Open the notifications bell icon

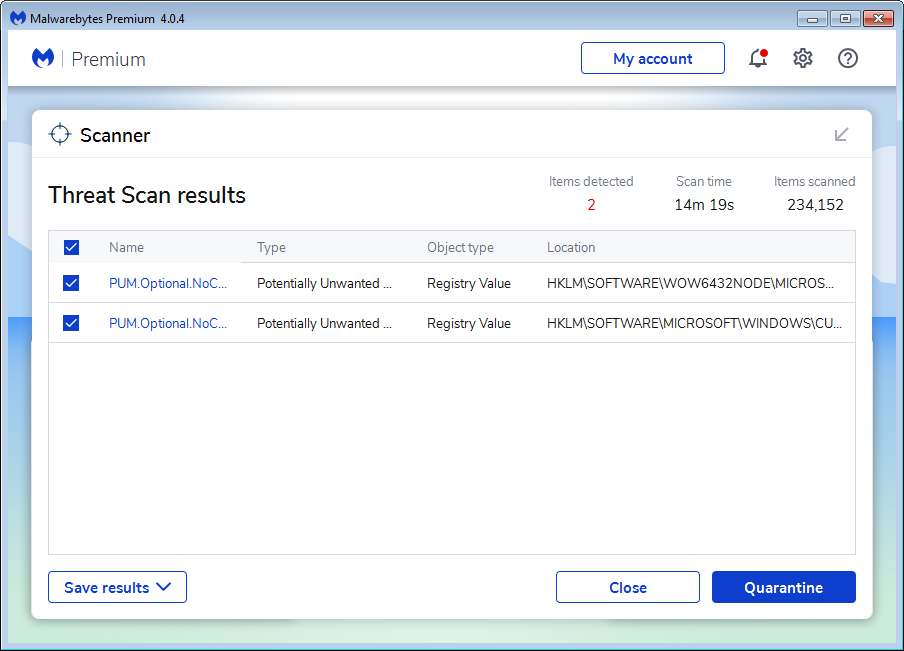coord(758,59)
